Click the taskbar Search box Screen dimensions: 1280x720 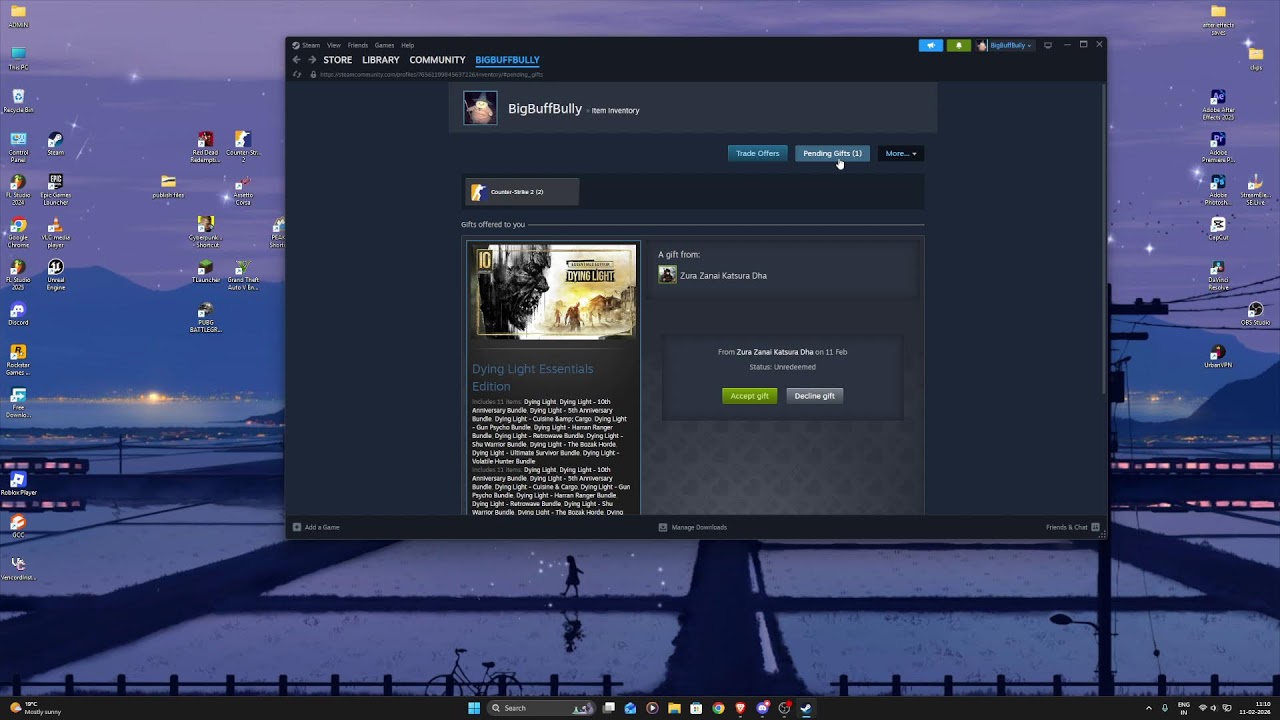point(541,708)
